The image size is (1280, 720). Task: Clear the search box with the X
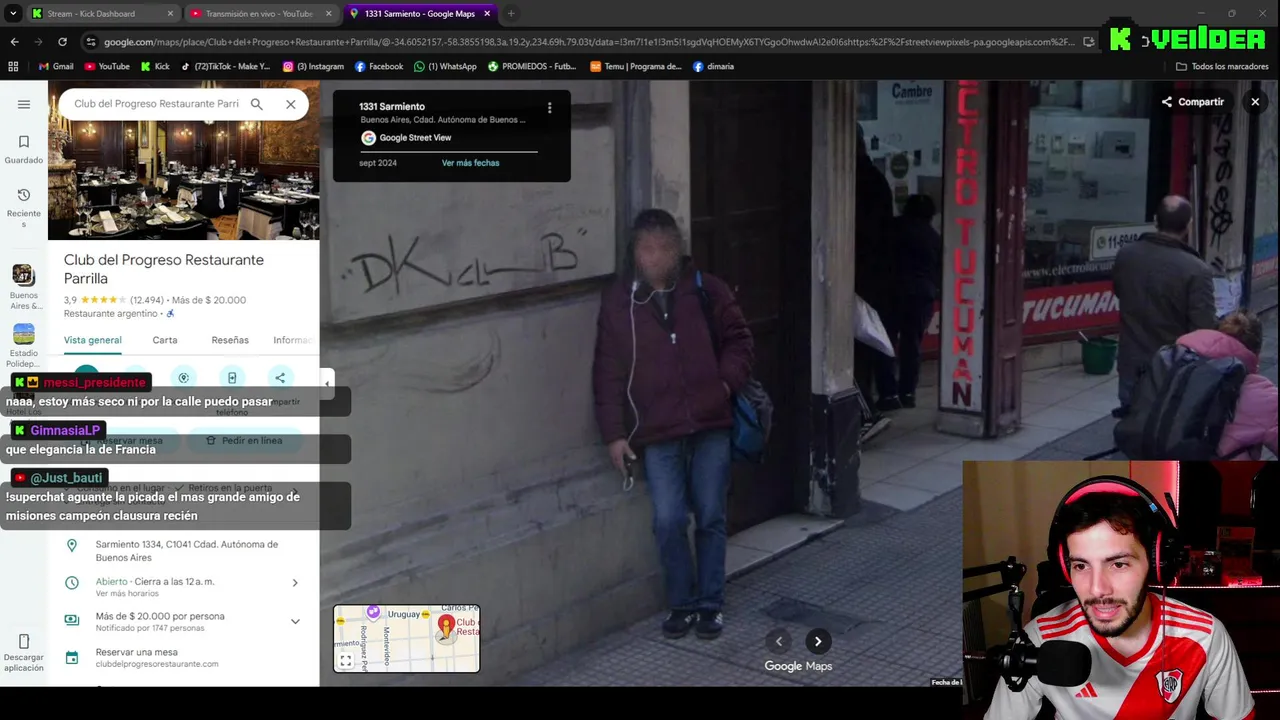(291, 104)
